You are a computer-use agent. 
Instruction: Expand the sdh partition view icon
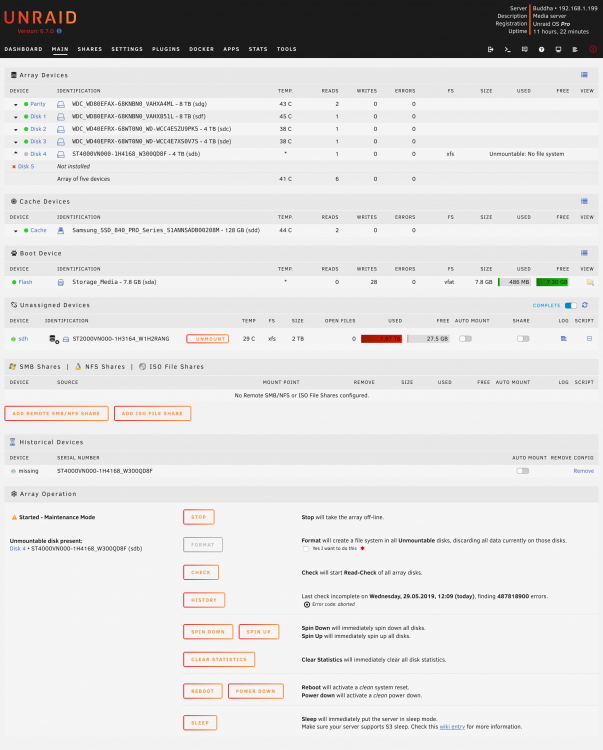(x=66, y=339)
